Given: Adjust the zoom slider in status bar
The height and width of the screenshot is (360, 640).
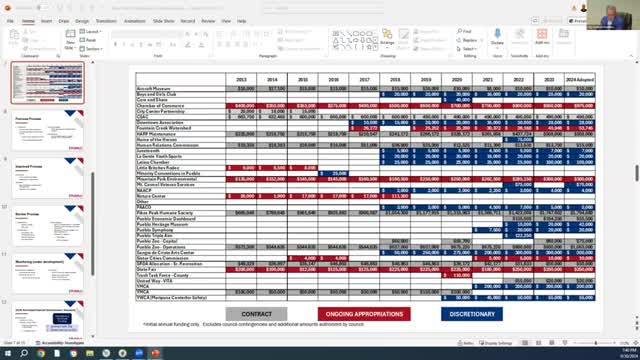Looking at the screenshot, I should (x=596, y=343).
